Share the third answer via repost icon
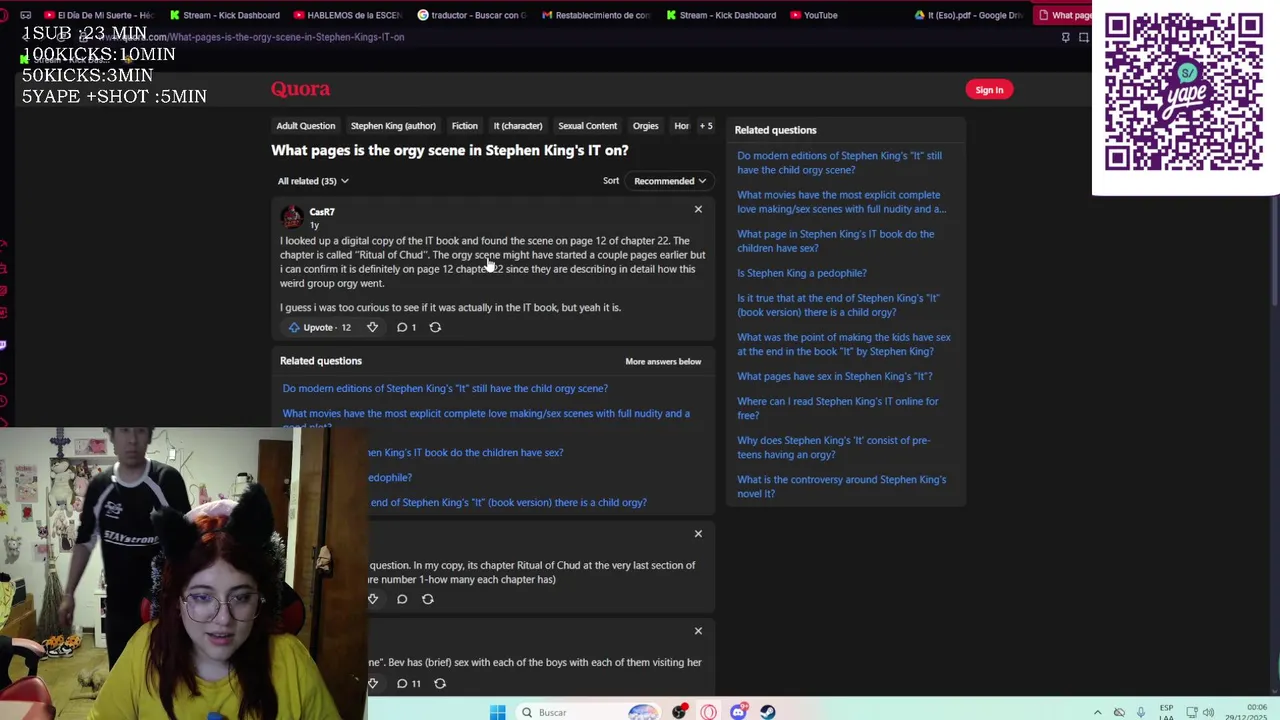The height and width of the screenshot is (720, 1280). click(x=440, y=684)
